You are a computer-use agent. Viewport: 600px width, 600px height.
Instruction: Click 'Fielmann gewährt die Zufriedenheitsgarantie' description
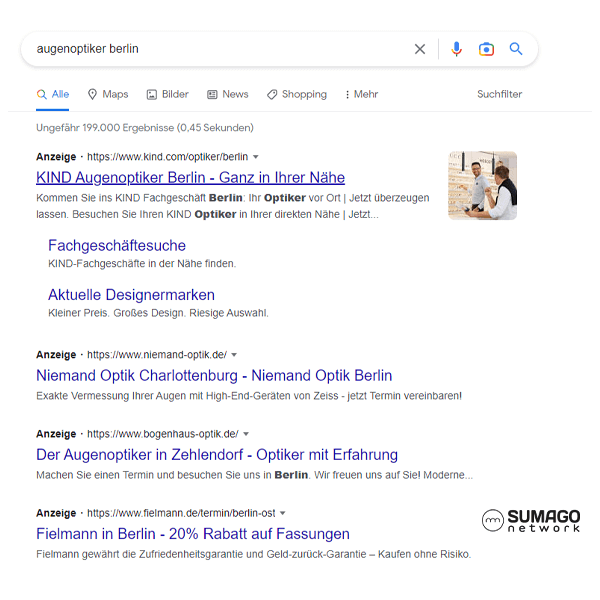[x=253, y=554]
